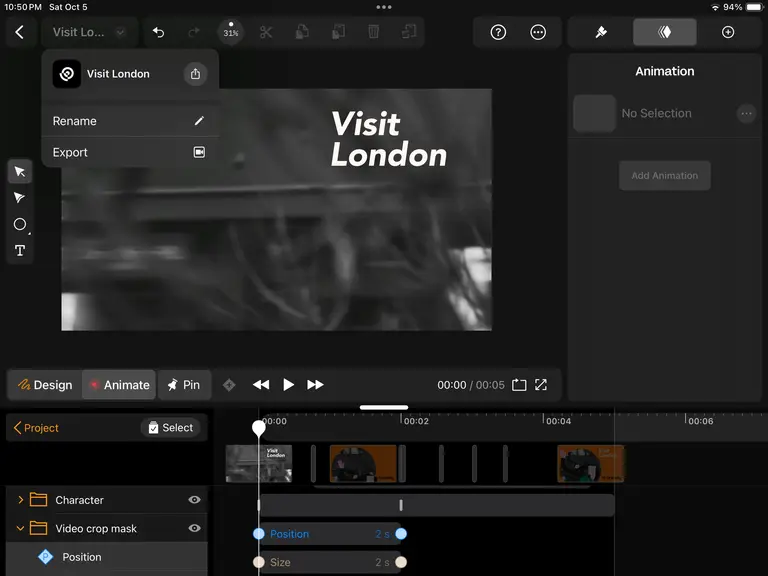Switch to Design mode
The image size is (768, 576).
click(45, 385)
